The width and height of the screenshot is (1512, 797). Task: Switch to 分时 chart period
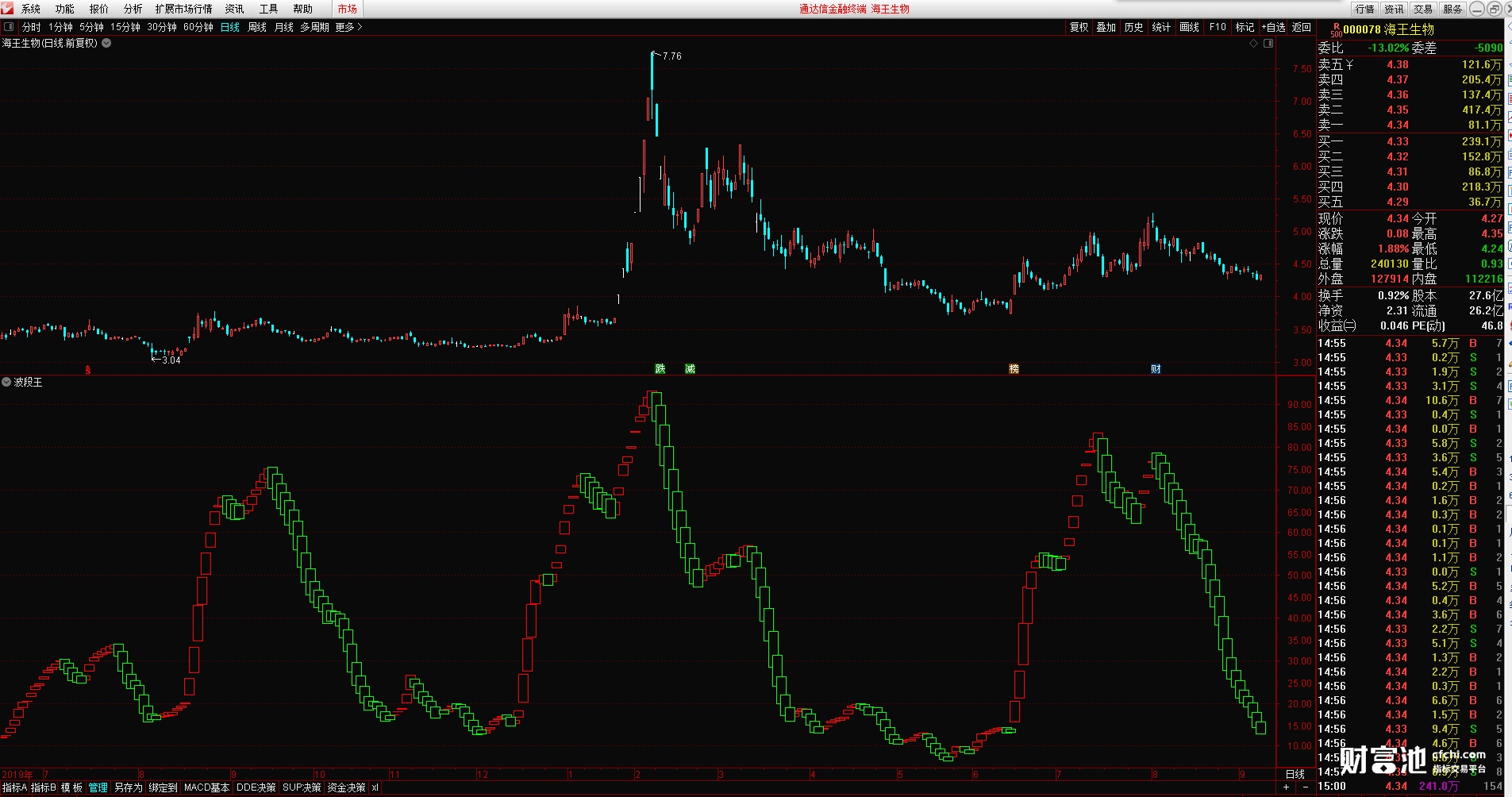(31, 27)
